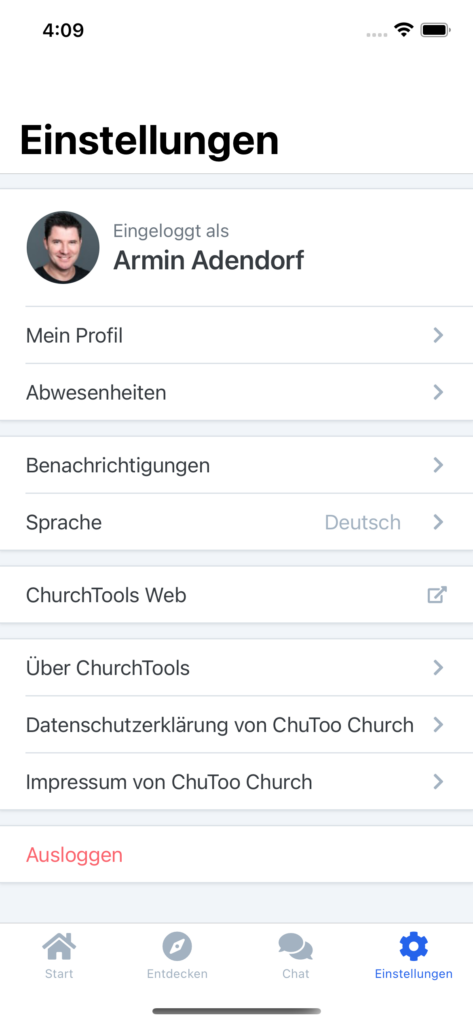The image size is (473, 1024).
Task: Tap the Armin Adendorf name label
Action: [x=208, y=261]
